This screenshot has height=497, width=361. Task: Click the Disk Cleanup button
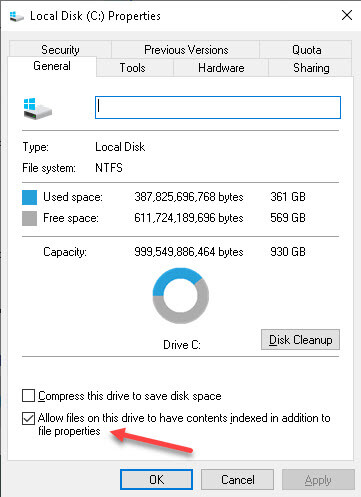pos(300,340)
